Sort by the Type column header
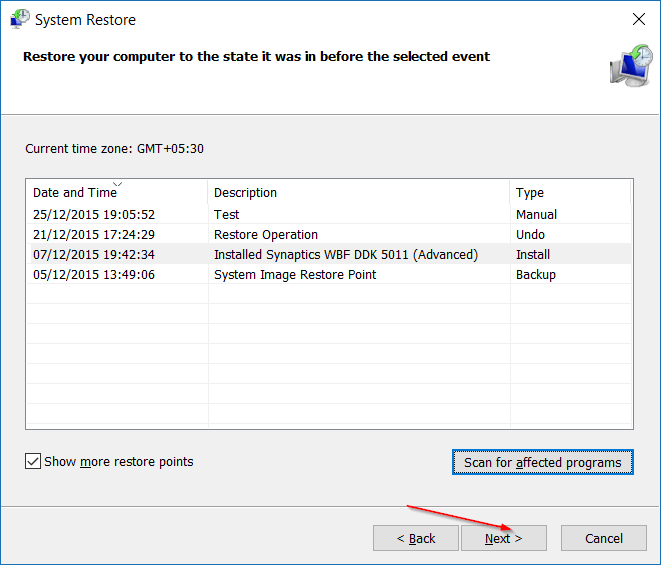661x565 pixels. click(x=570, y=192)
